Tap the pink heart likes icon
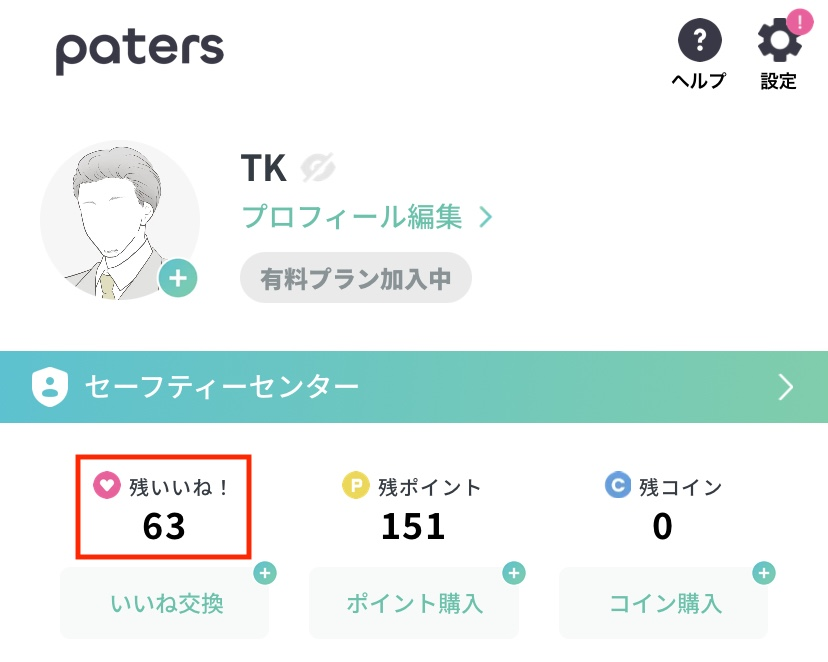The height and width of the screenshot is (662, 828). pos(106,486)
